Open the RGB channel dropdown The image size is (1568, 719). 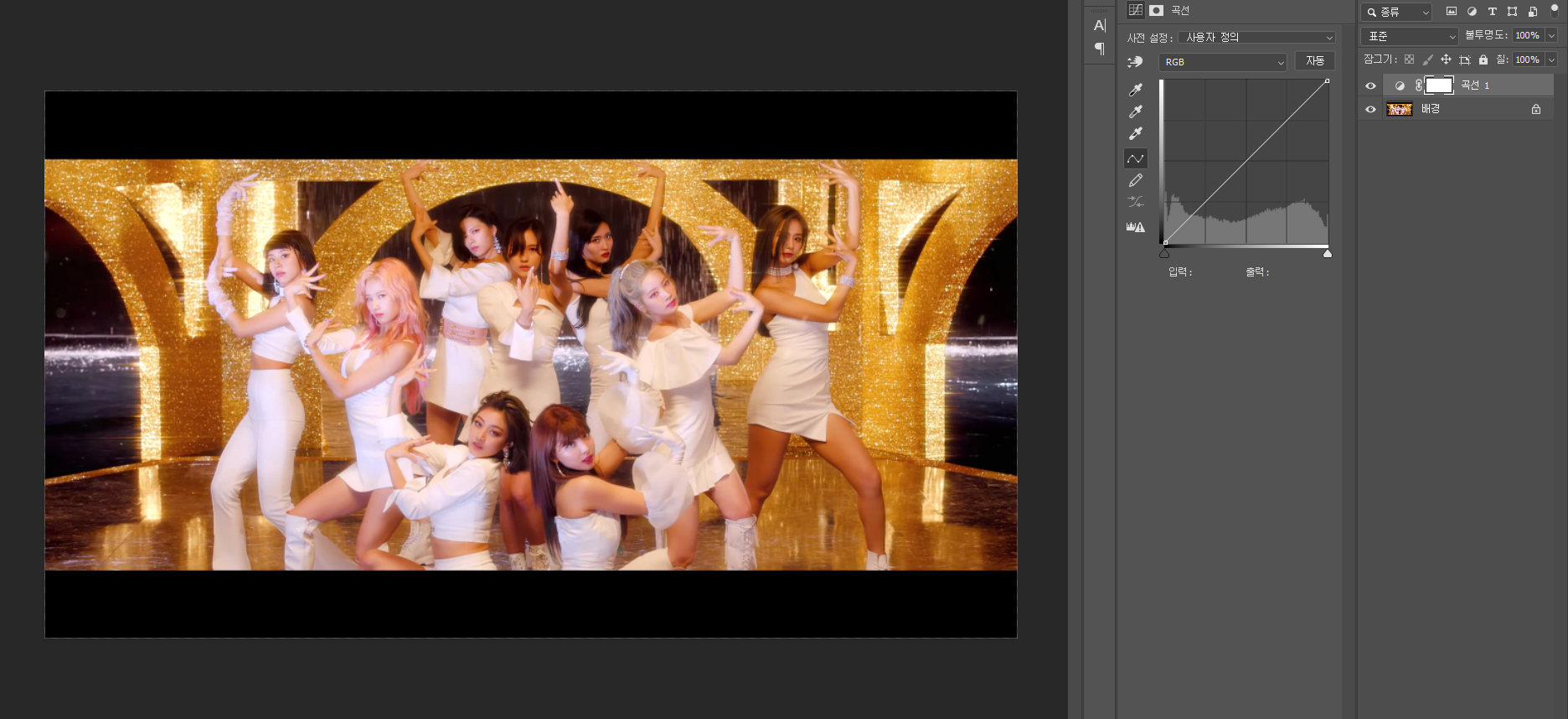1222,62
